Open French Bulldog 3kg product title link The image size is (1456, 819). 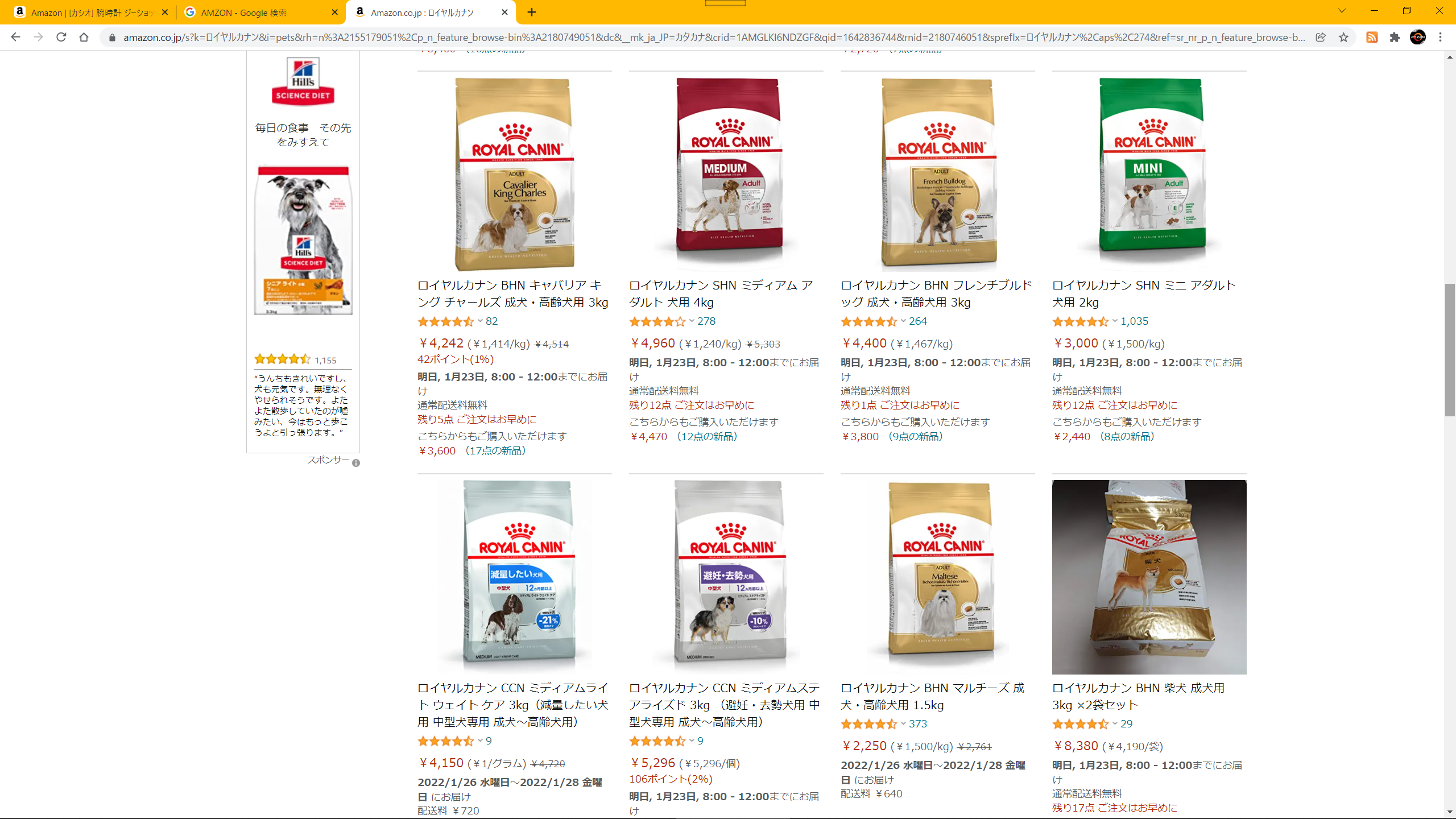(x=936, y=293)
